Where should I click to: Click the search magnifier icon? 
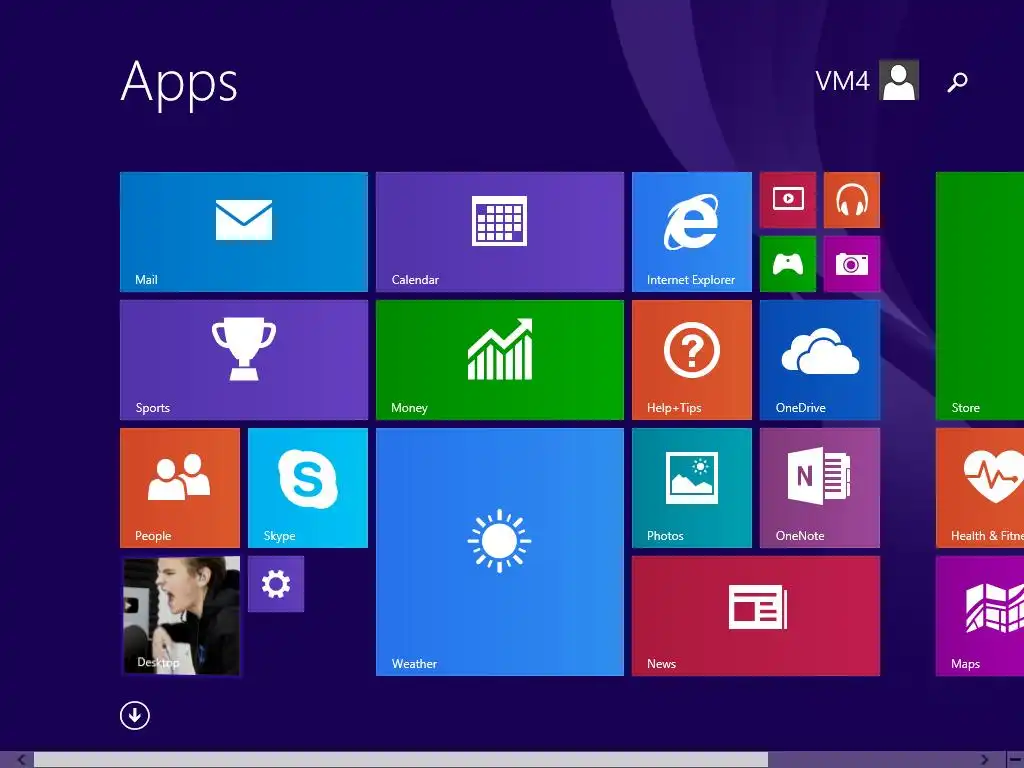click(x=957, y=82)
